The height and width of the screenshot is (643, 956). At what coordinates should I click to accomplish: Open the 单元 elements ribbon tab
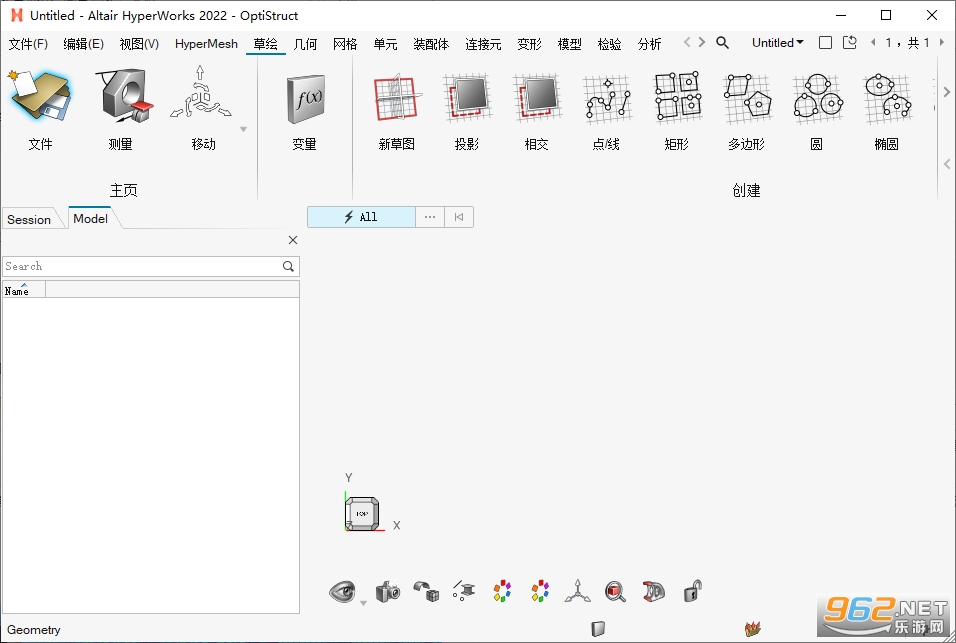pos(385,44)
